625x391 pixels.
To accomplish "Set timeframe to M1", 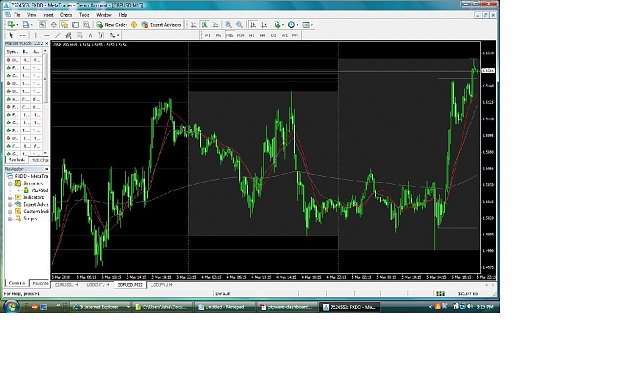I will 207,35.
